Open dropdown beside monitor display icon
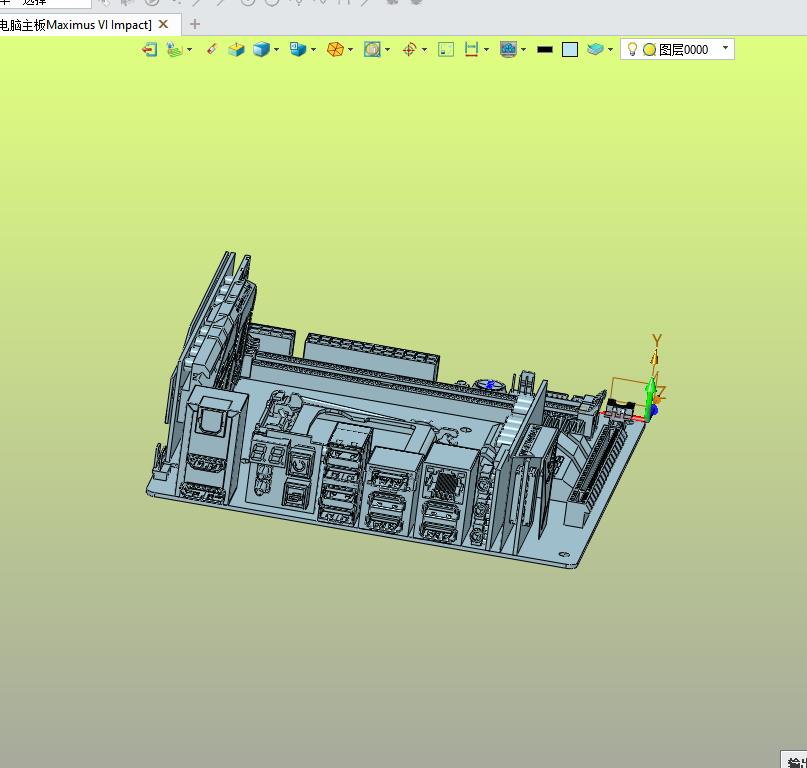This screenshot has height=768, width=807. coord(523,49)
